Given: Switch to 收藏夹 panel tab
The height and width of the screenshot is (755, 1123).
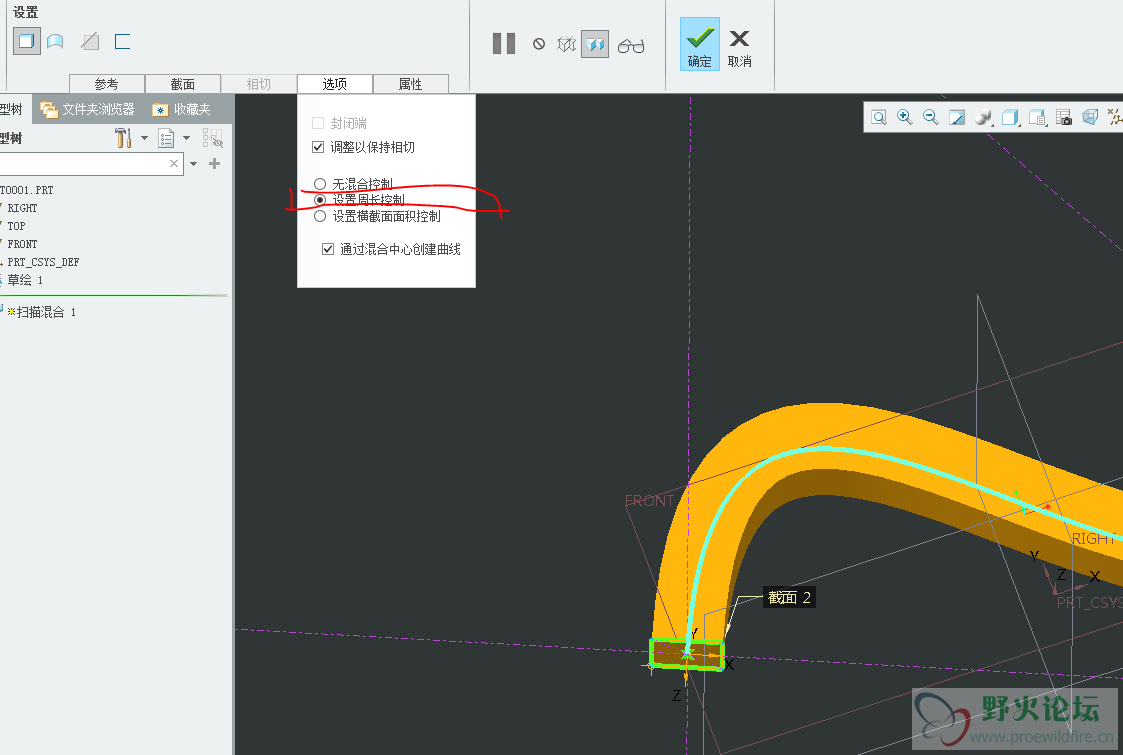Looking at the screenshot, I should 182,109.
